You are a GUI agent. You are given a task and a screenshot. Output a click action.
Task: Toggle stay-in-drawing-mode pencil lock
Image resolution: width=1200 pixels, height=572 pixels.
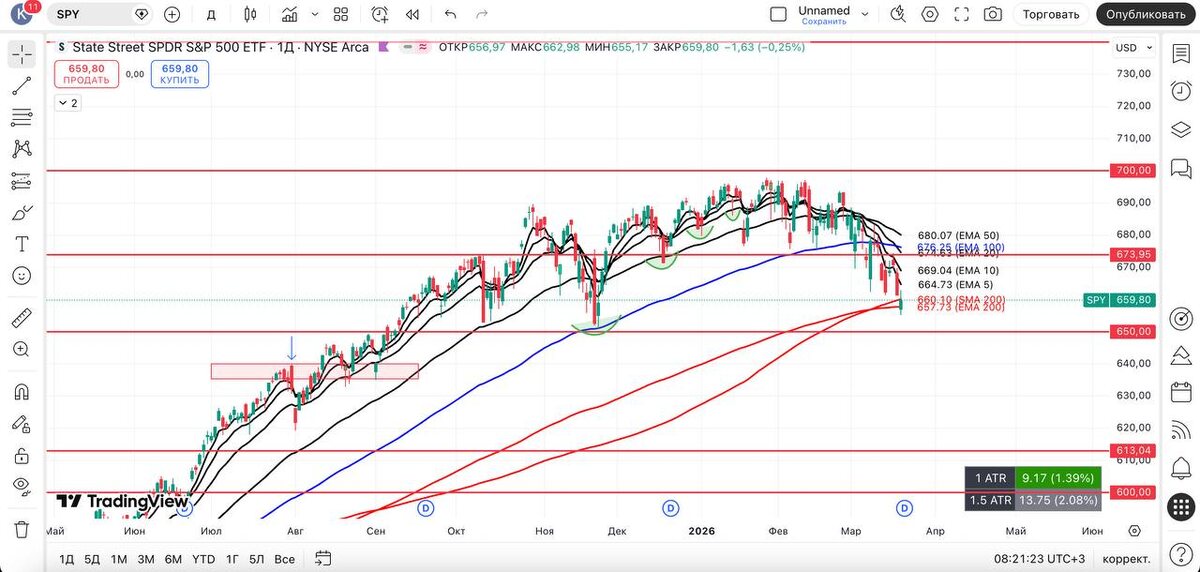[22, 423]
